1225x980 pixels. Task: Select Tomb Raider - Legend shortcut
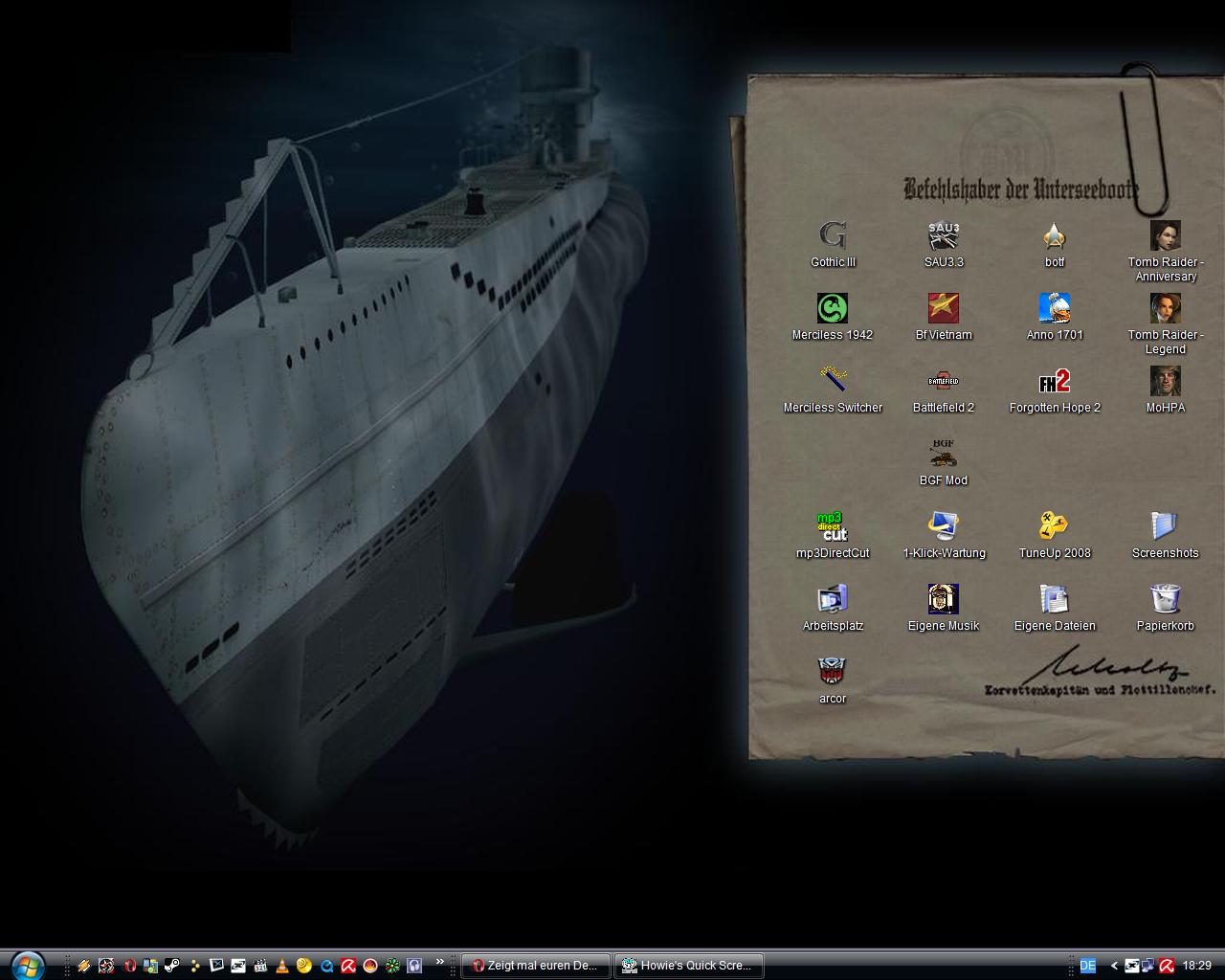point(1166,324)
